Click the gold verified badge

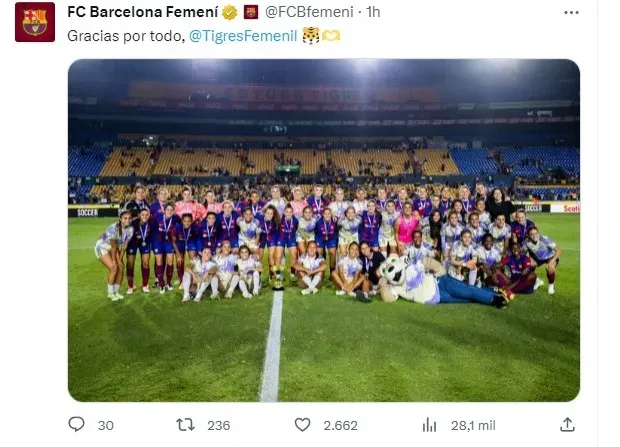click(x=230, y=13)
